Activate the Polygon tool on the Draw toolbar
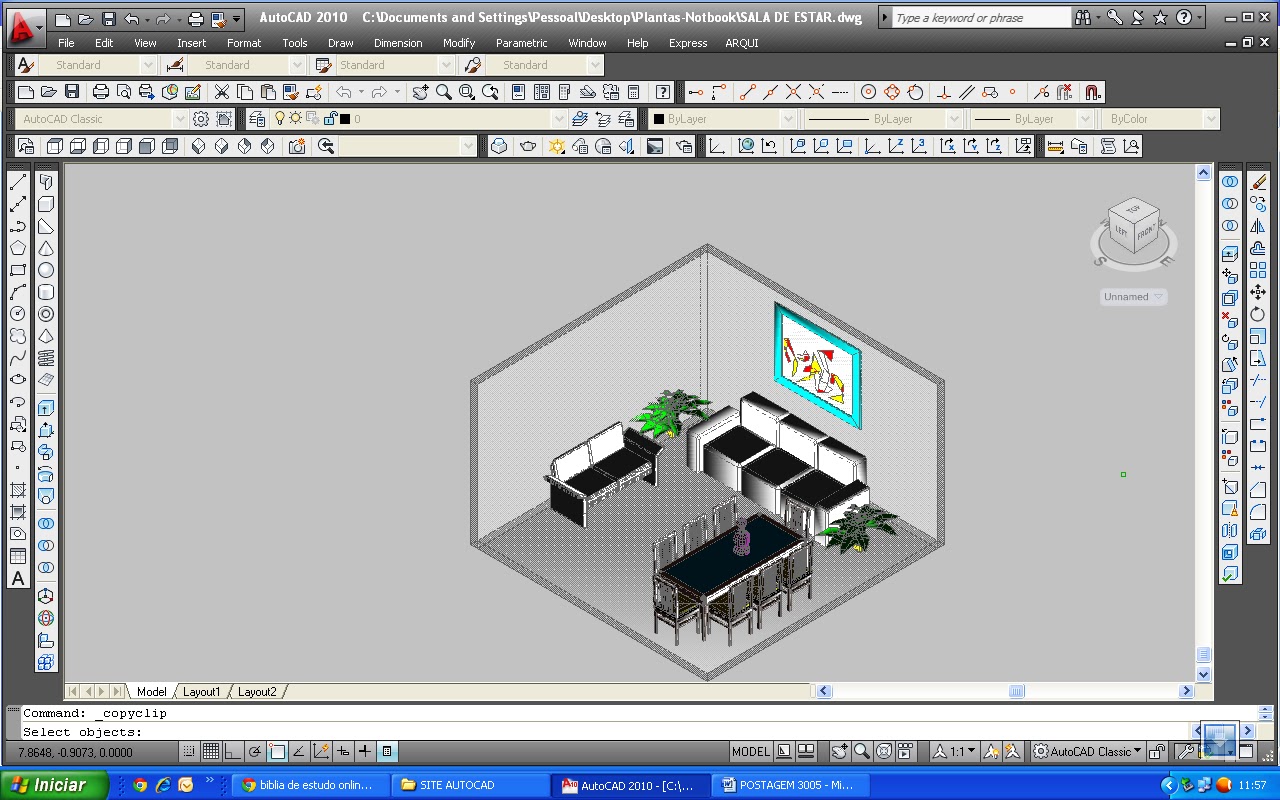1280x800 pixels. (x=17, y=248)
